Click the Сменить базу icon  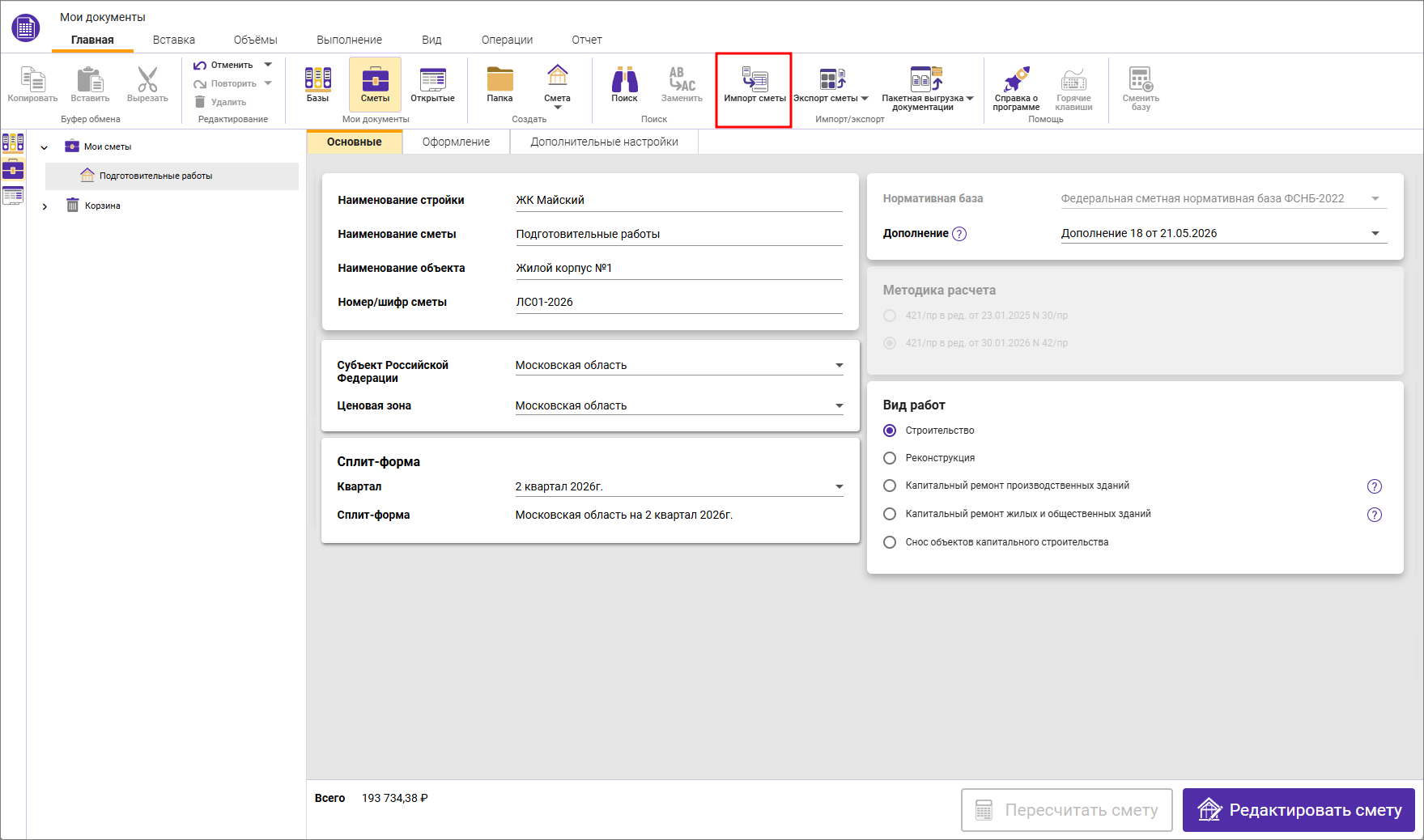coord(1141,78)
